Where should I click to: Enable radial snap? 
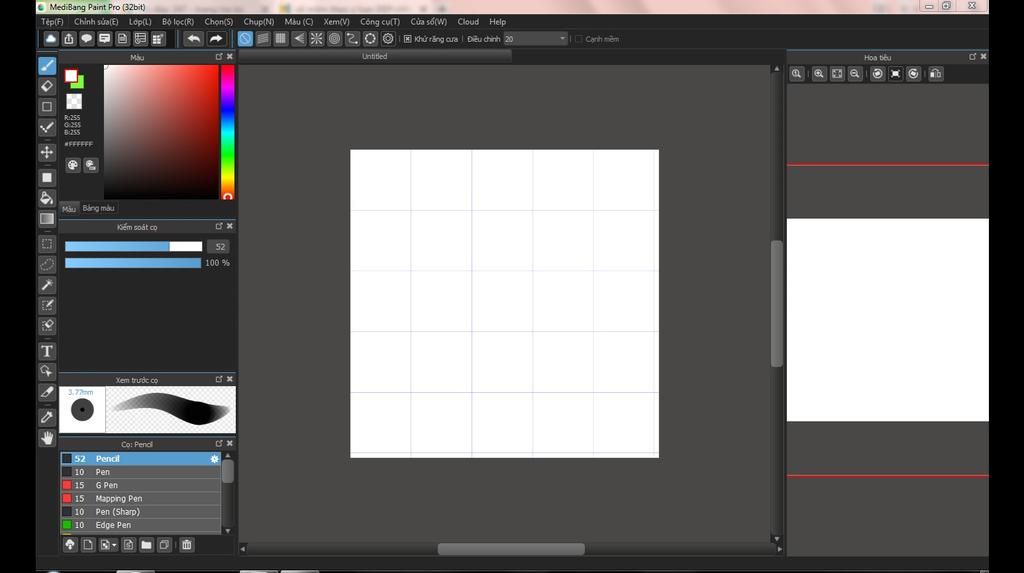(x=316, y=39)
